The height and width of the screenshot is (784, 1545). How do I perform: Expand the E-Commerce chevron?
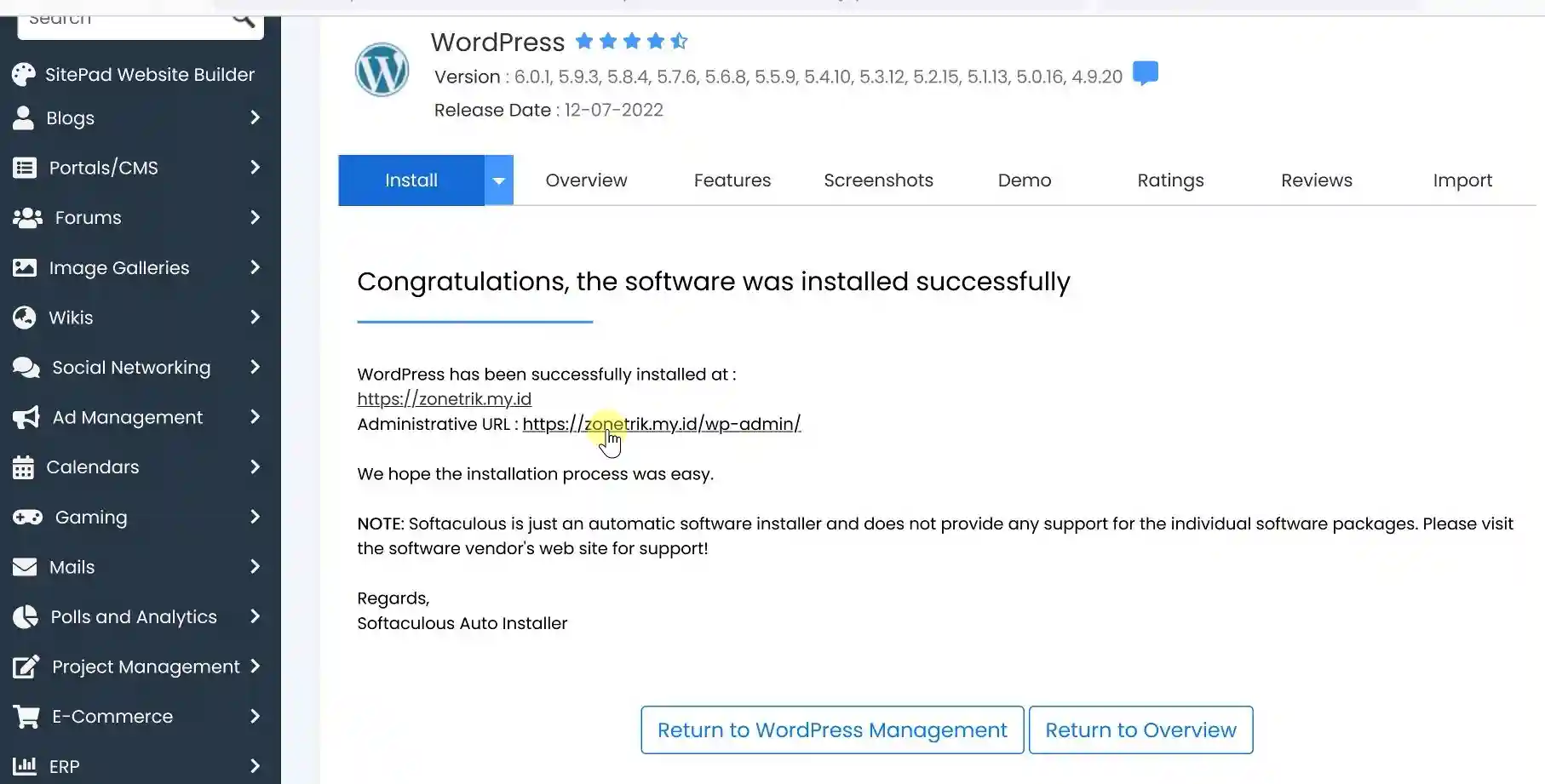point(255,716)
